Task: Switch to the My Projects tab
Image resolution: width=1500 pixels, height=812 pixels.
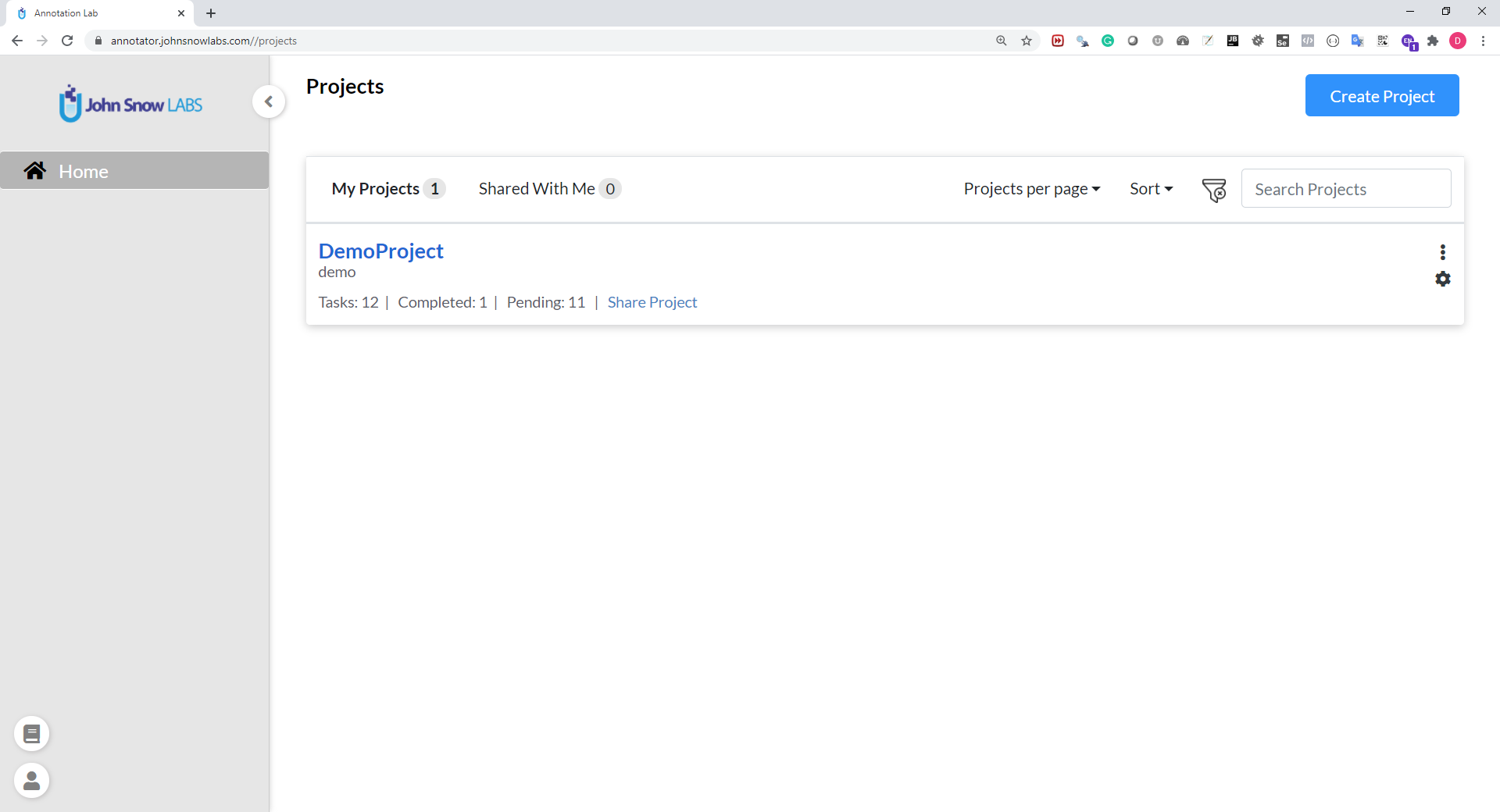Action: click(x=388, y=189)
